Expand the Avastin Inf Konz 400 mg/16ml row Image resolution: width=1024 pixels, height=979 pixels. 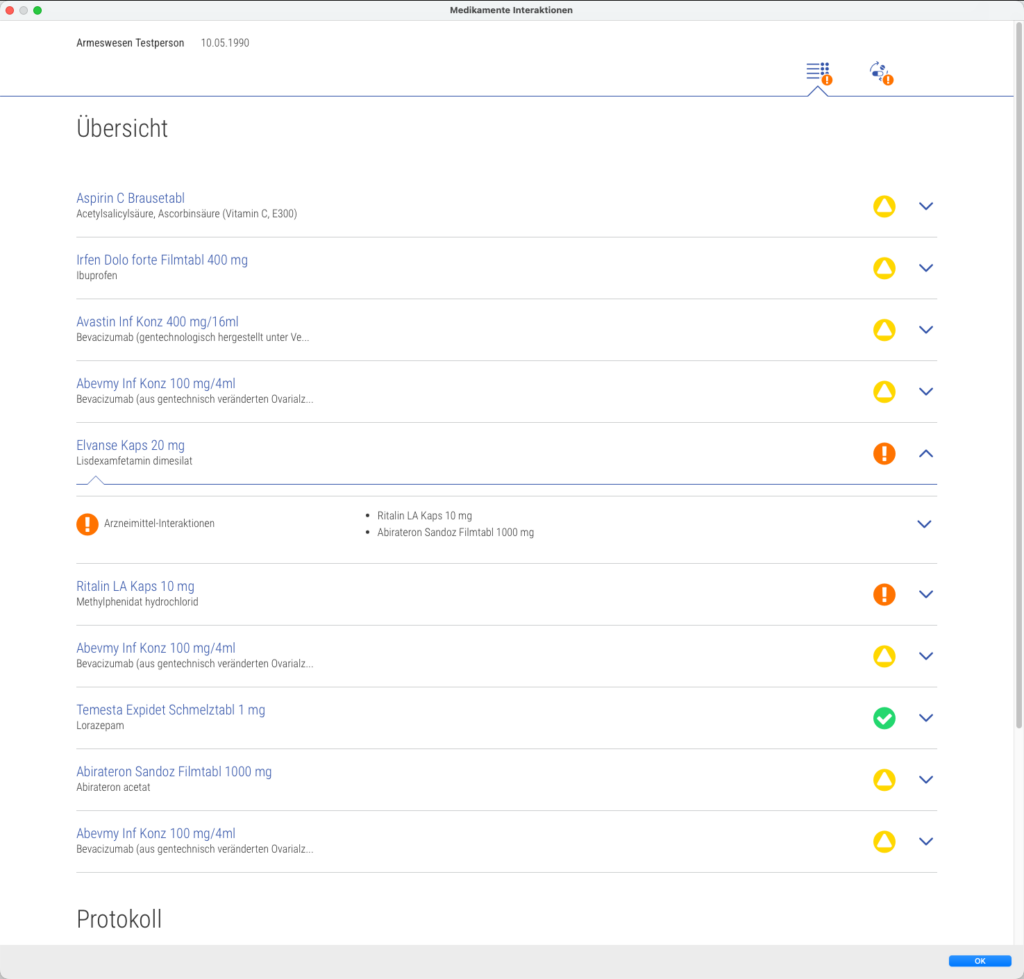[926, 330]
